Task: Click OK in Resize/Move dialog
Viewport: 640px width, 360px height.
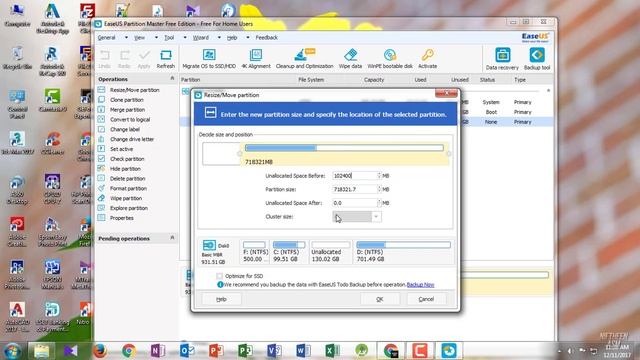Action: coord(380,299)
